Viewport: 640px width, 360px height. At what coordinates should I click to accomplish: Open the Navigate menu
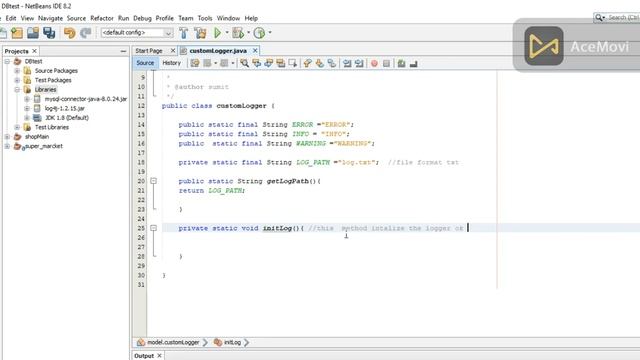coord(51,18)
